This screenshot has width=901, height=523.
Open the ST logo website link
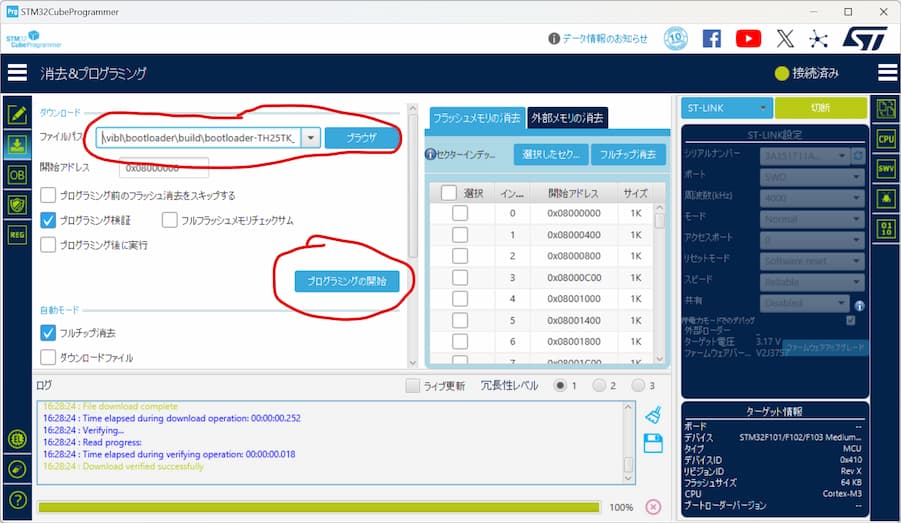pyautogui.click(x=865, y=39)
